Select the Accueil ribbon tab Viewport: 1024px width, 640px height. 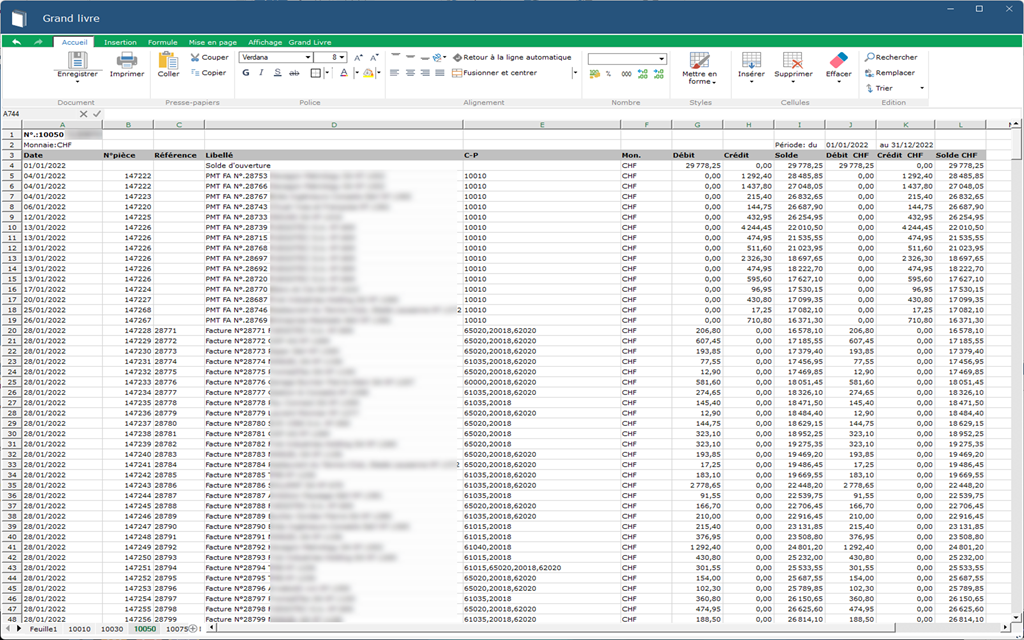click(74, 42)
